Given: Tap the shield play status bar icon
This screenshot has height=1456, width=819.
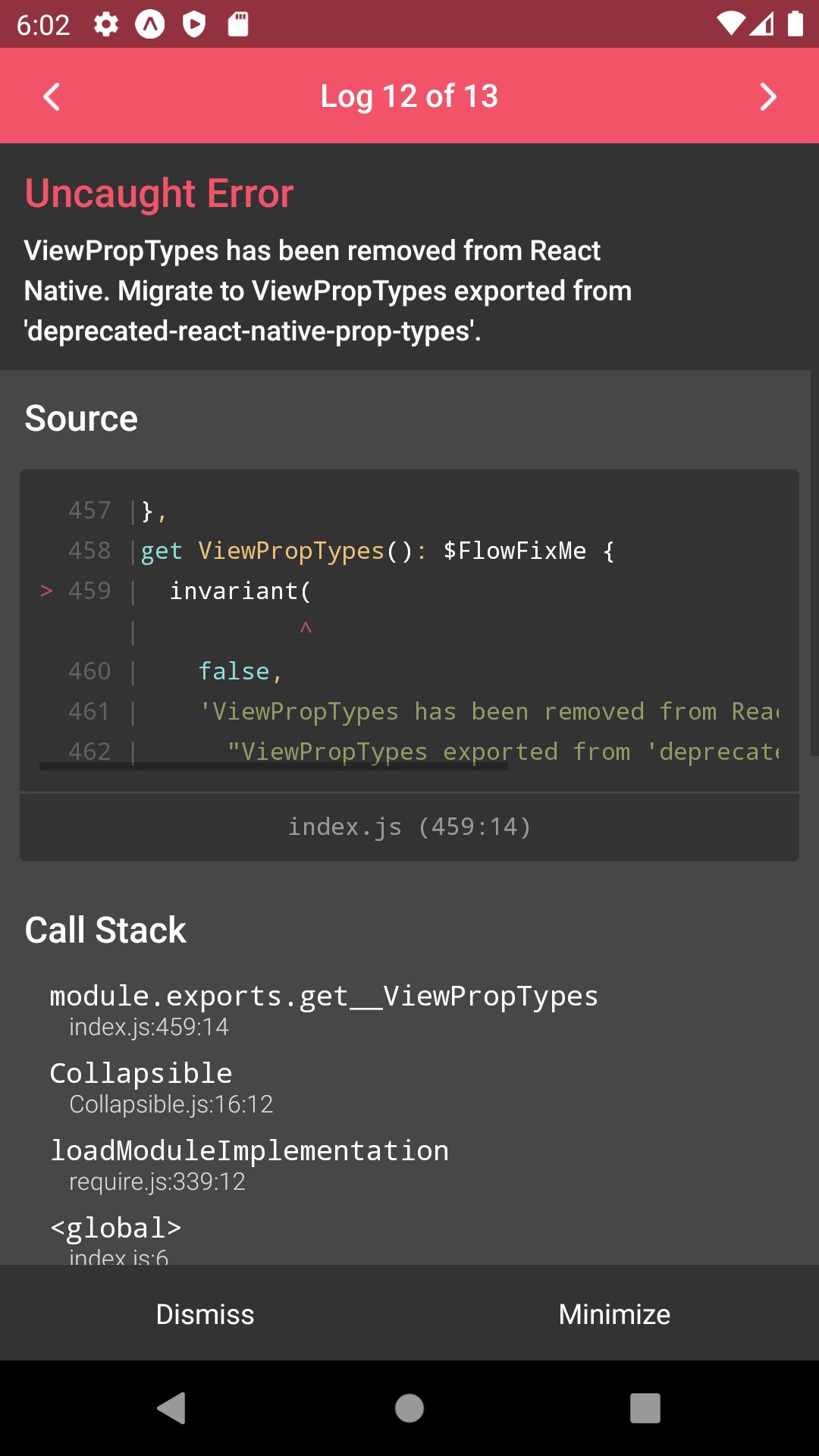Looking at the screenshot, I should (x=194, y=24).
